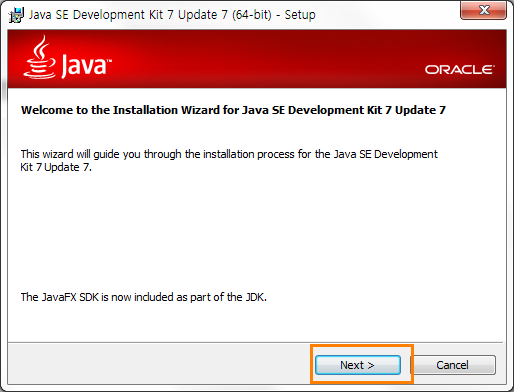Click the Next > button
Screen dimensions: 514x392
358,365
